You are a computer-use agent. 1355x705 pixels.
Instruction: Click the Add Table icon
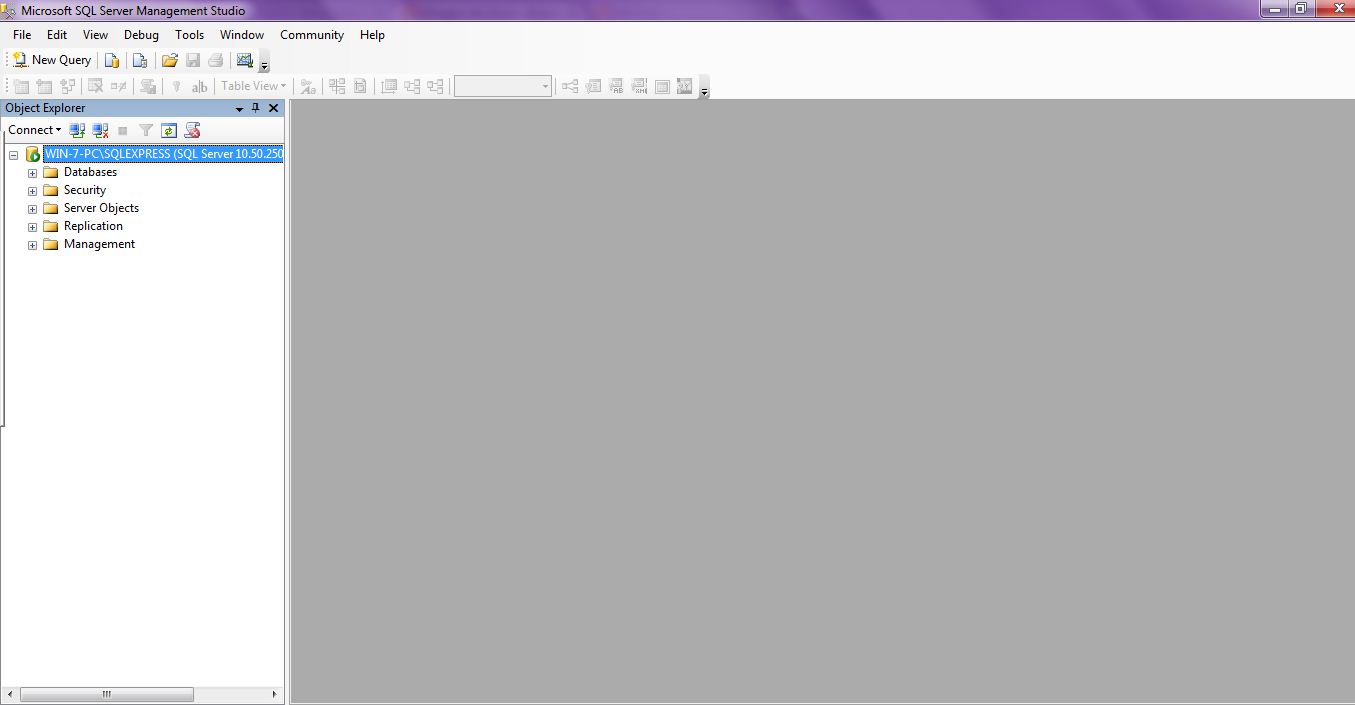click(x=44, y=86)
